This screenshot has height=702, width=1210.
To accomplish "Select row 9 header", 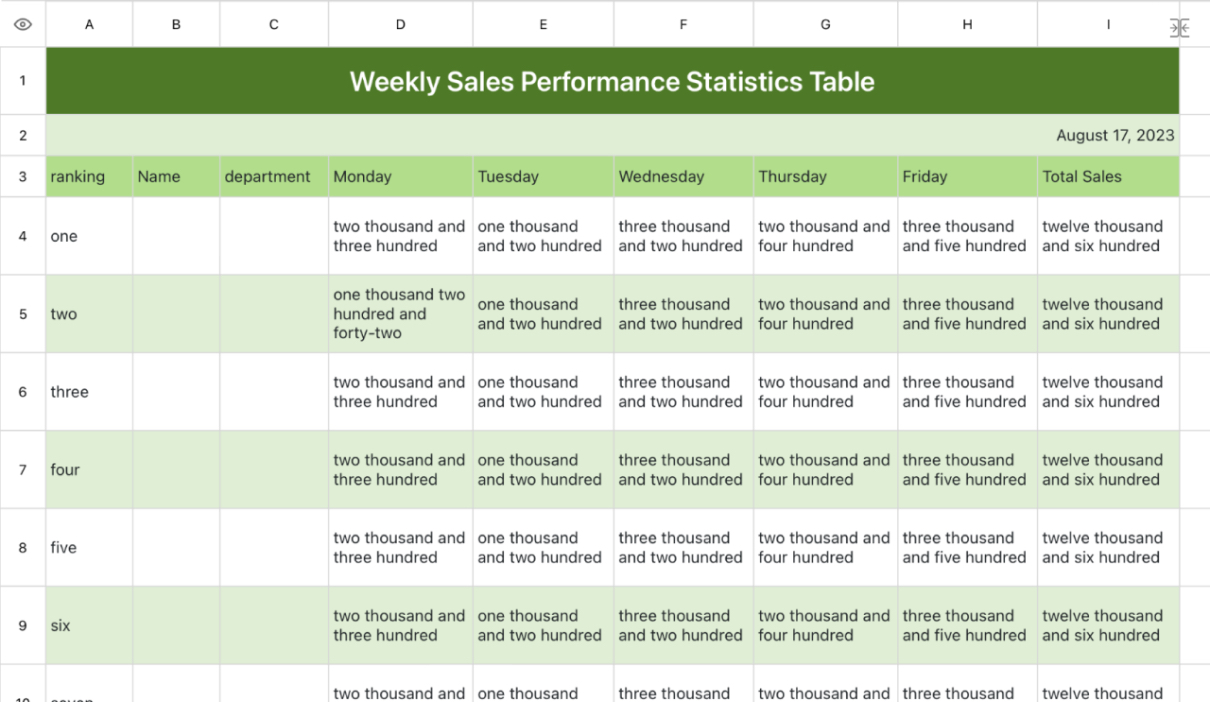I will coord(22,626).
